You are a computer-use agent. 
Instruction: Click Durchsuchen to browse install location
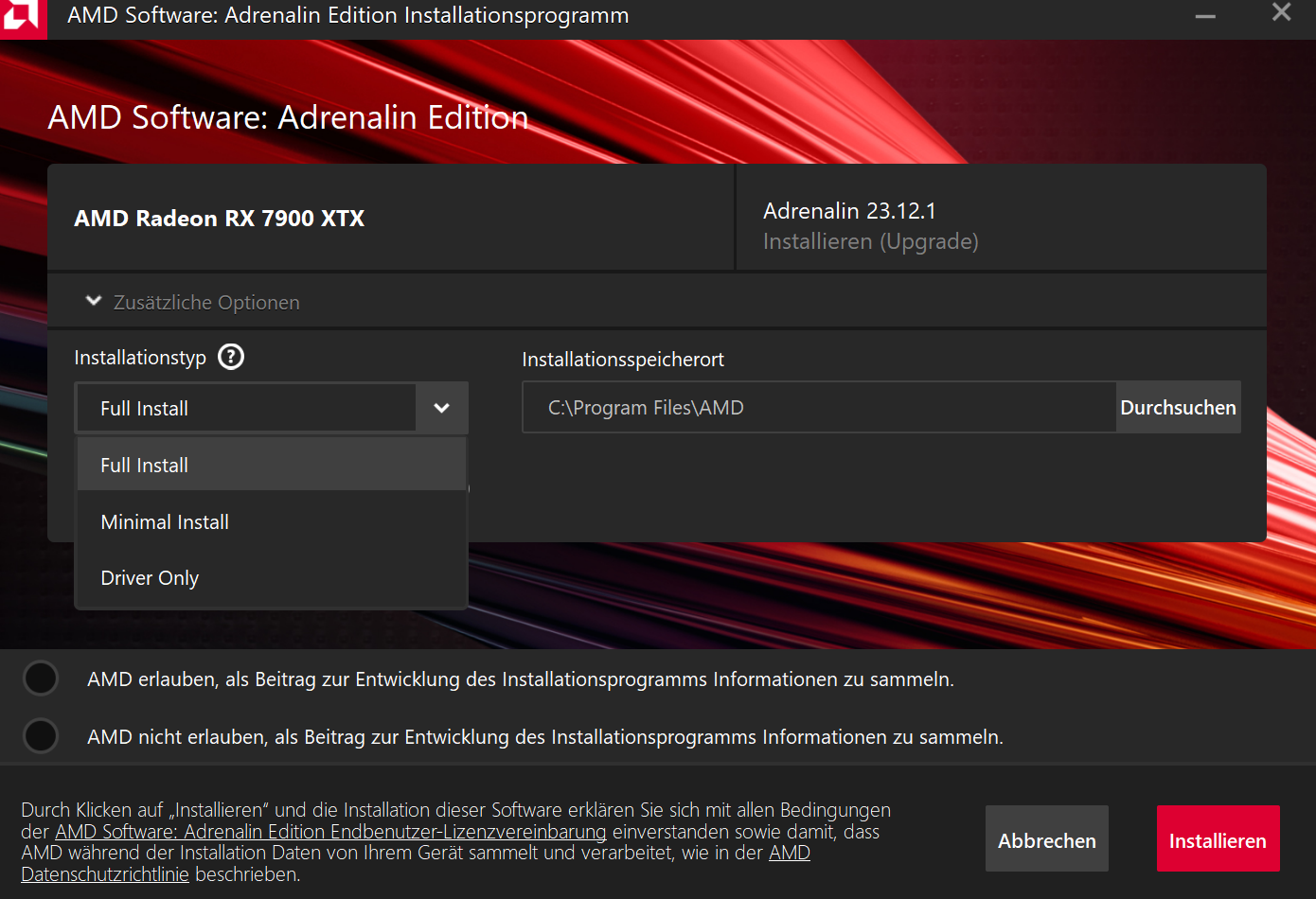click(x=1178, y=407)
